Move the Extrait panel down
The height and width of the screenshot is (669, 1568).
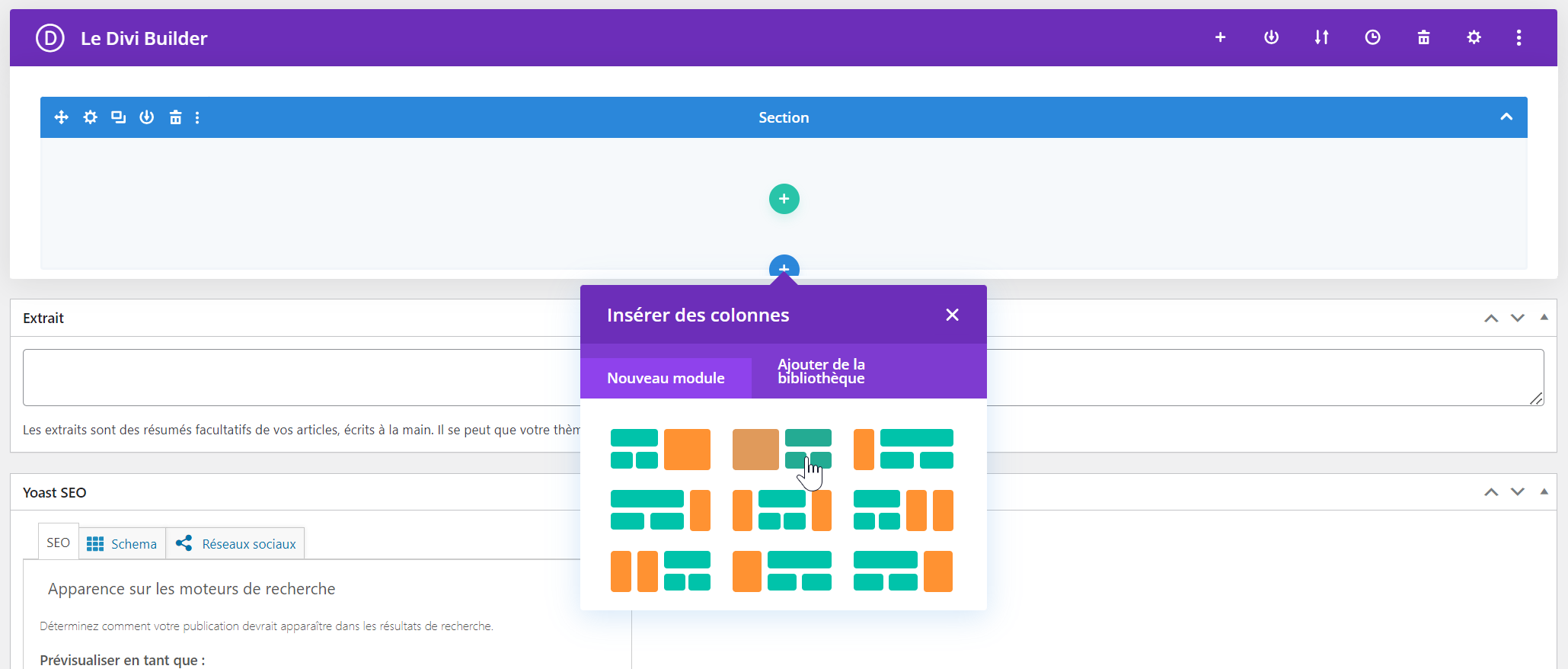pos(1518,318)
